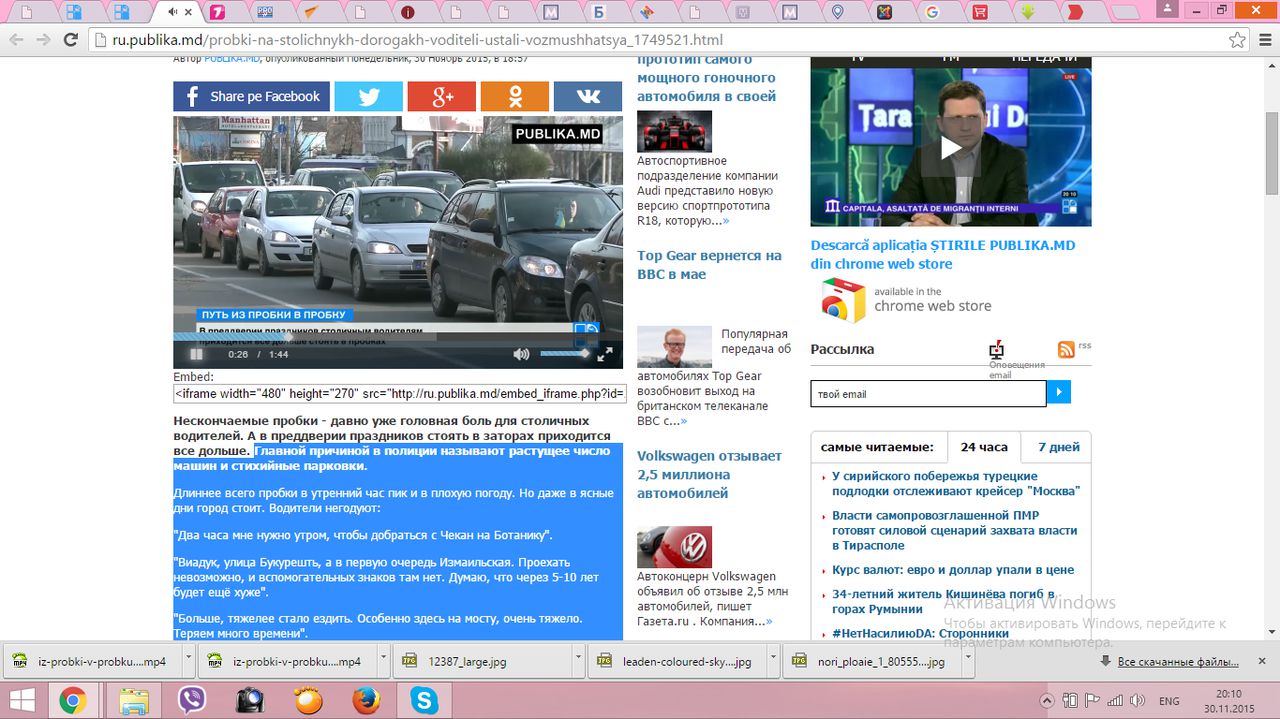
Task: Switch to the map pin tab
Action: tap(837, 12)
